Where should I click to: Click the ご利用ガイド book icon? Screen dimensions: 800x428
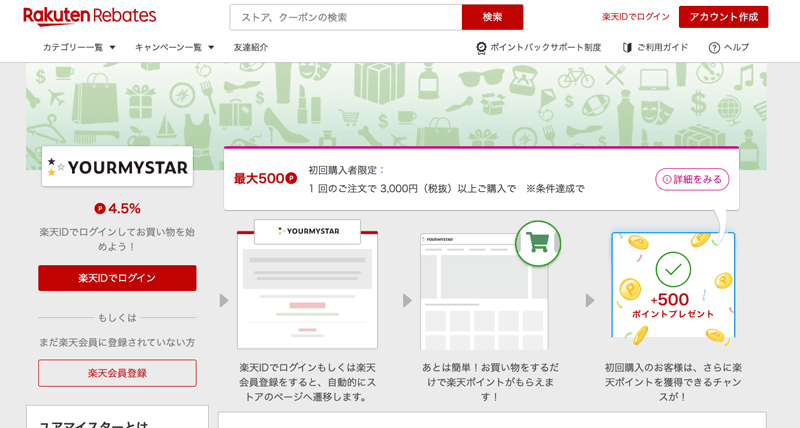pos(627,47)
